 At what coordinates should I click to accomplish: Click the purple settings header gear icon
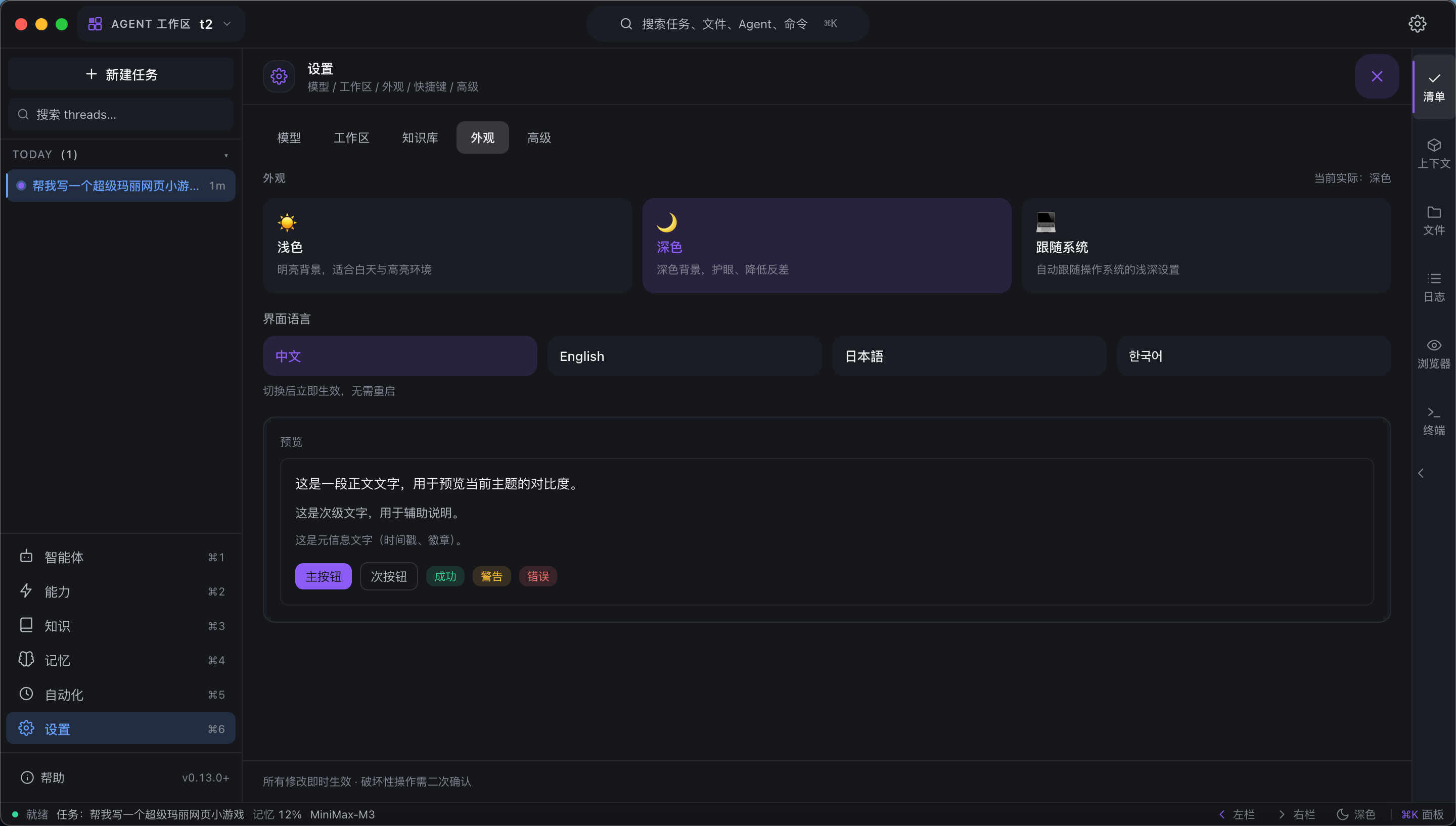coord(279,76)
